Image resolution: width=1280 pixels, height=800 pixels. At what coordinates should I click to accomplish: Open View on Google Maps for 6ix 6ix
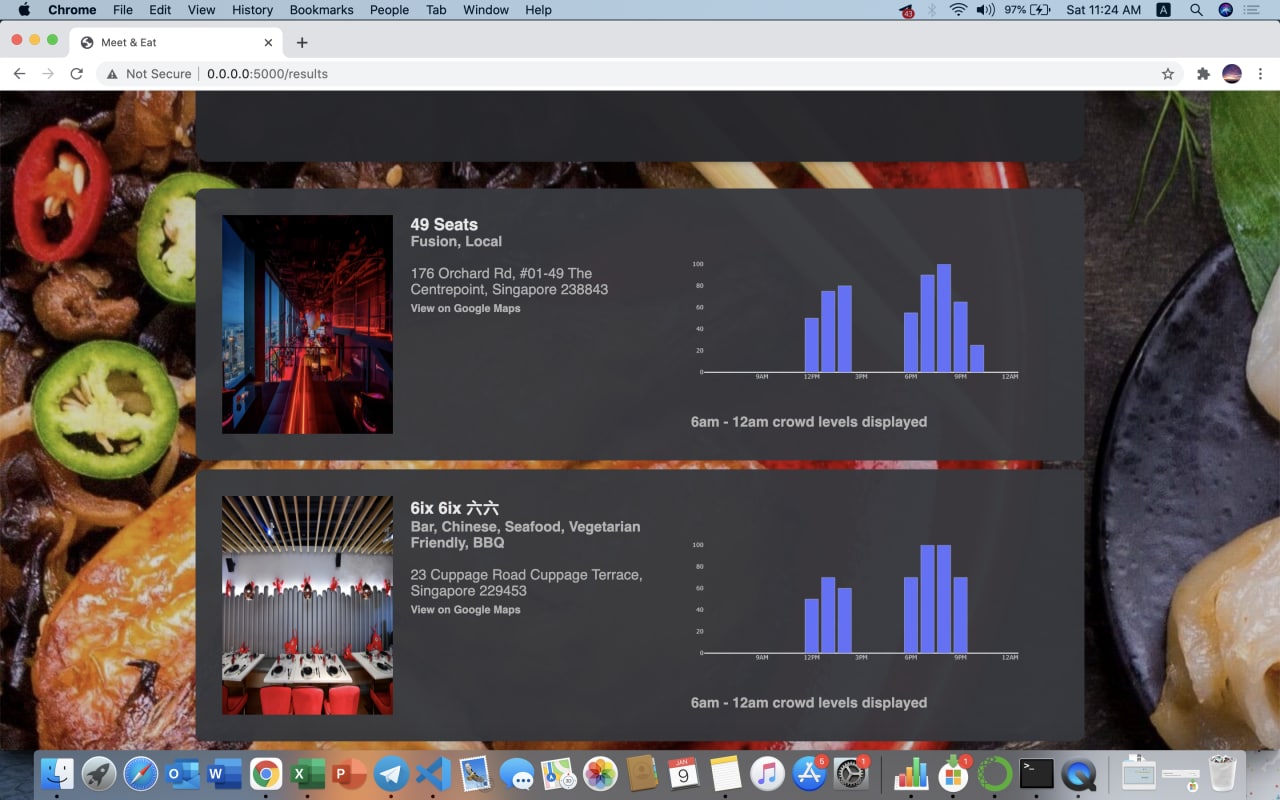coord(465,610)
